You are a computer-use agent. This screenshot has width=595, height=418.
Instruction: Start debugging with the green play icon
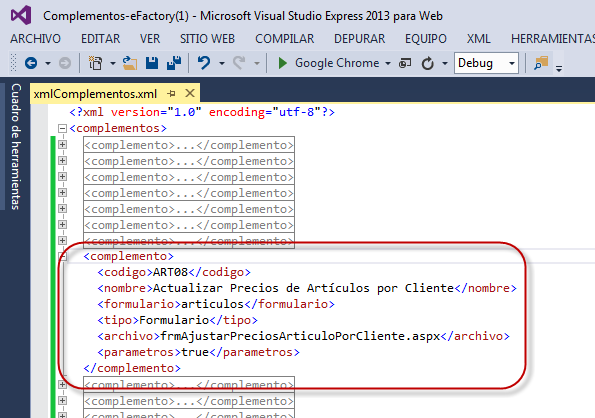tap(282, 63)
